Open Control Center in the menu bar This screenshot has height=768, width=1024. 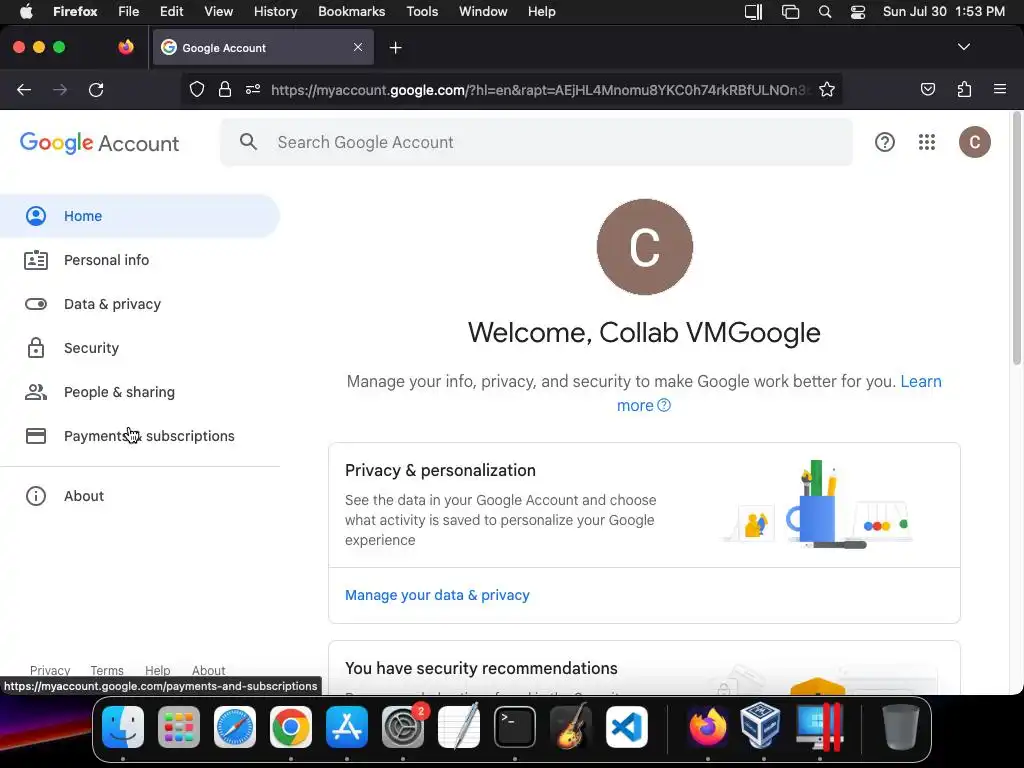(x=857, y=12)
